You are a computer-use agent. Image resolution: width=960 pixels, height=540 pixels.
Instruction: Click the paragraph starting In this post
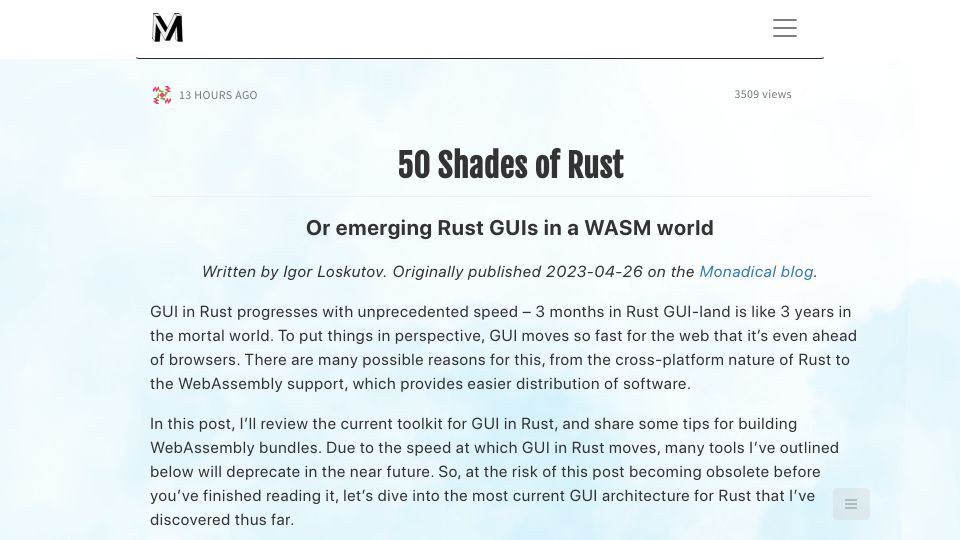[x=495, y=471]
